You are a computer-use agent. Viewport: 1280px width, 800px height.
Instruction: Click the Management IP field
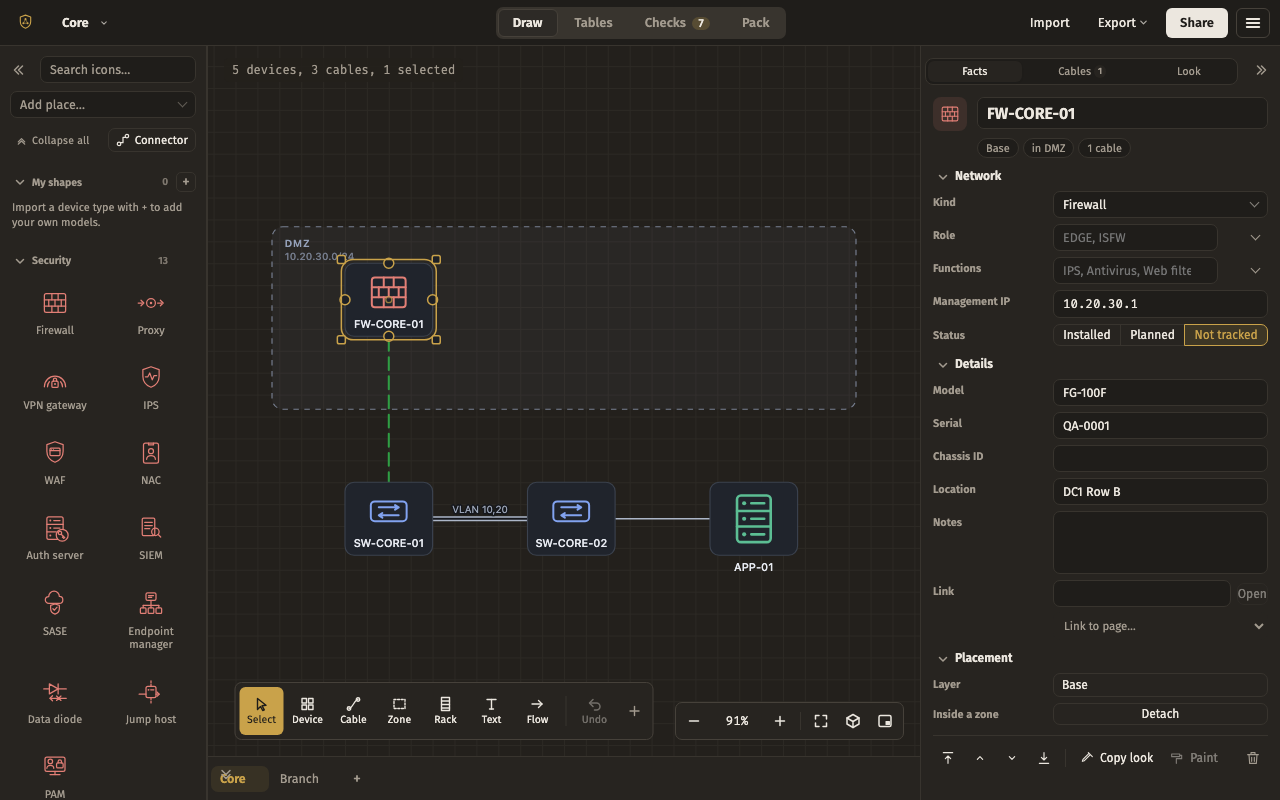(1160, 303)
